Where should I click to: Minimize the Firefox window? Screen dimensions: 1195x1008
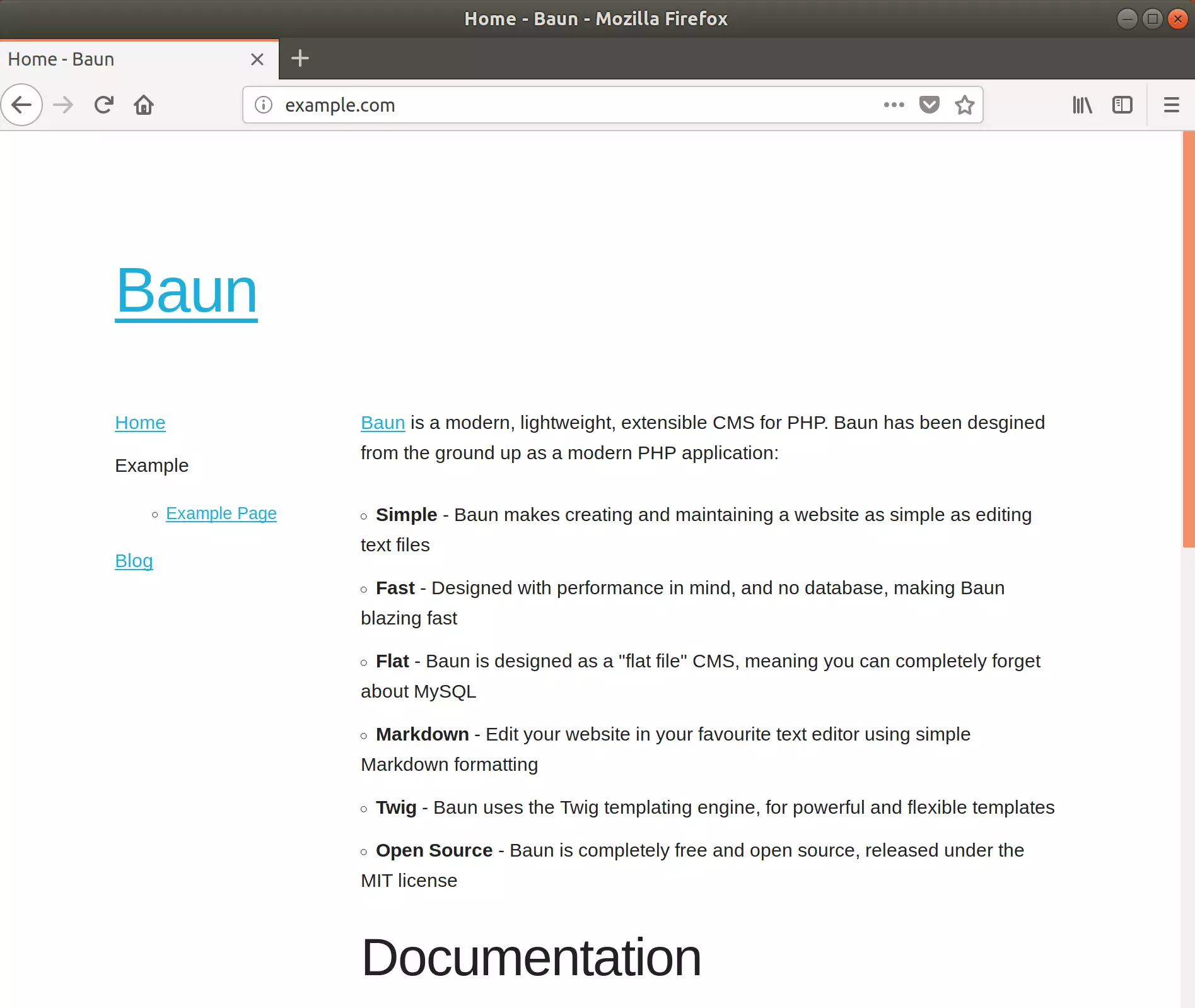pyautogui.click(x=1127, y=19)
